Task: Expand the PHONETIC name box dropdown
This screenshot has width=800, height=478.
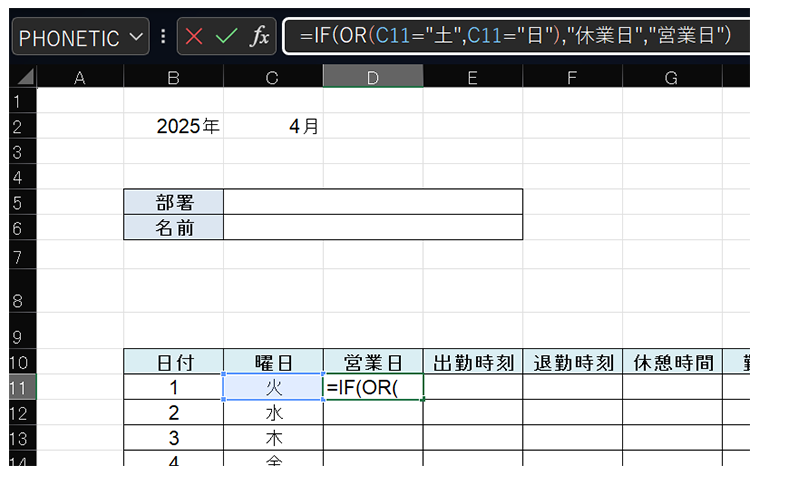Action: (137, 38)
